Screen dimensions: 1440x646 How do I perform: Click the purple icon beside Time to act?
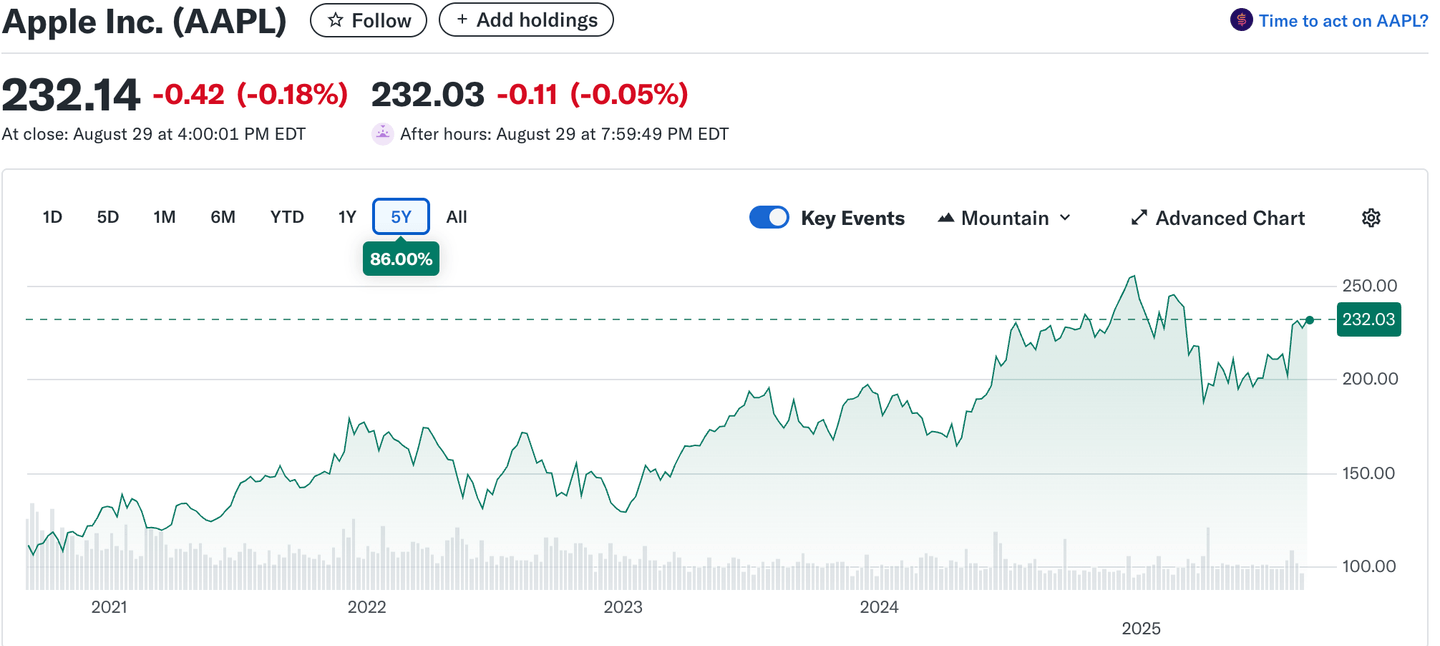click(1241, 20)
